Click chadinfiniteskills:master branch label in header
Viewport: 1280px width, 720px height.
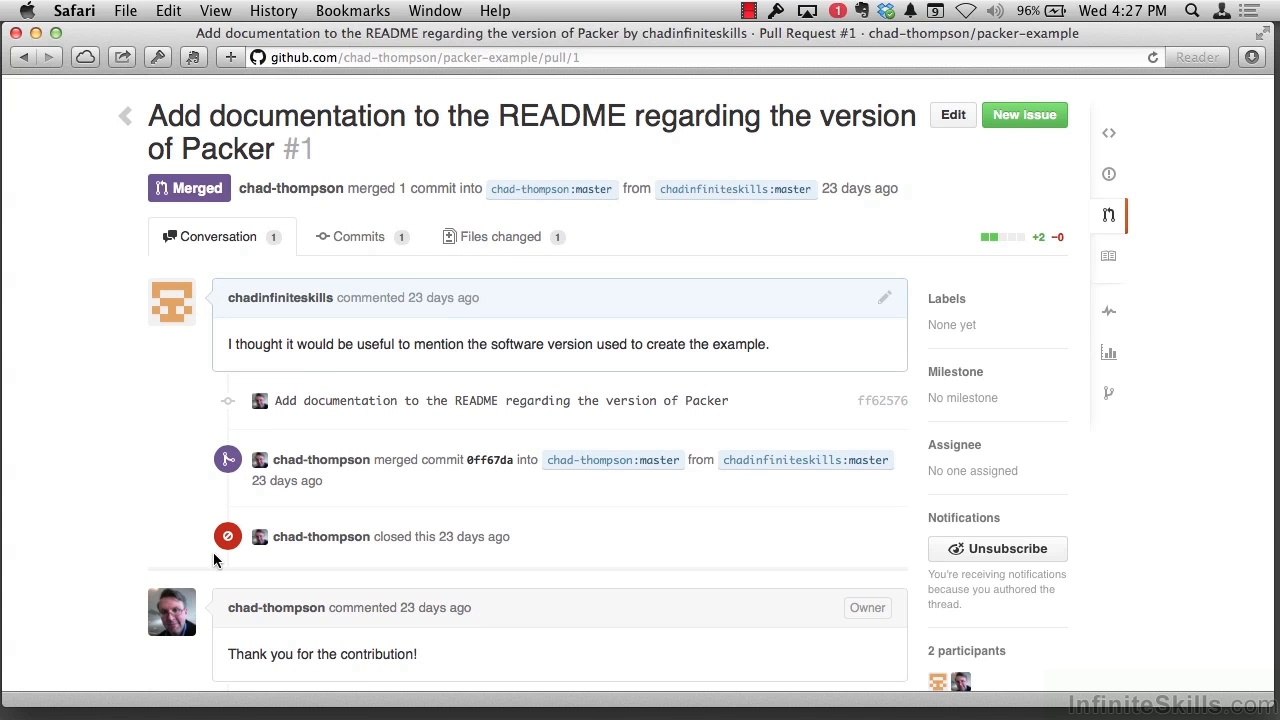click(735, 189)
